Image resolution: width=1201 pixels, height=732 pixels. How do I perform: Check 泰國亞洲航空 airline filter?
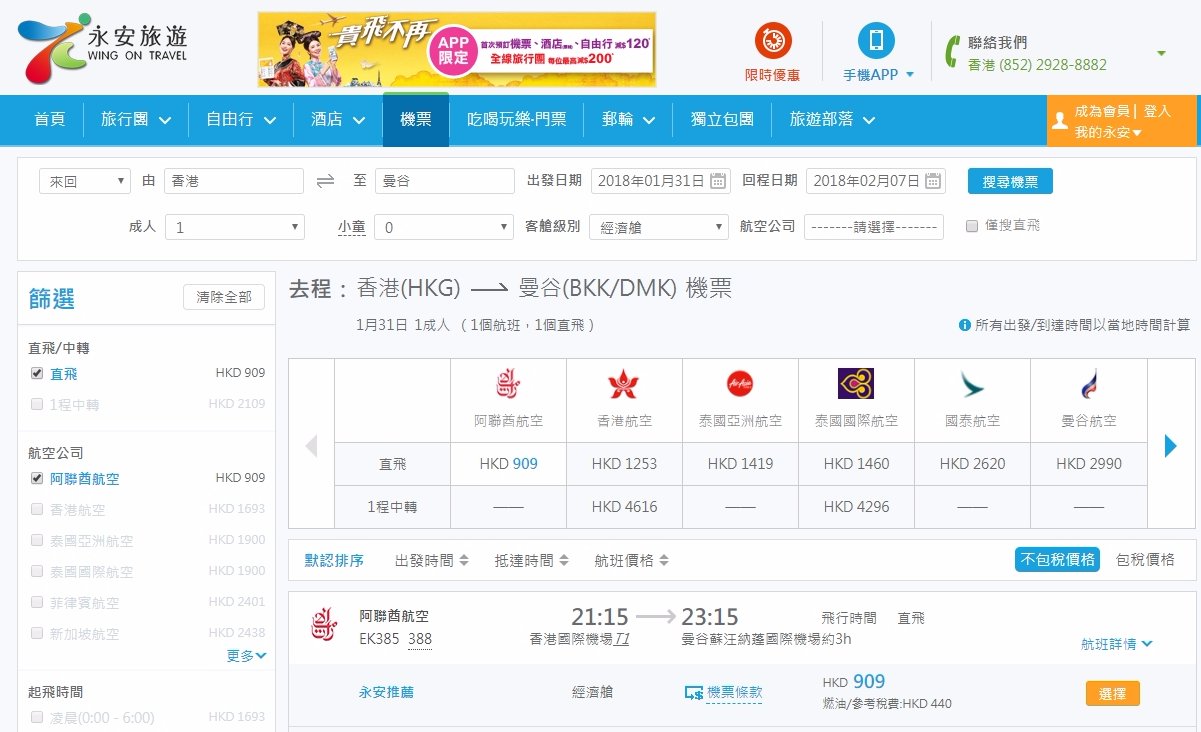(x=37, y=540)
